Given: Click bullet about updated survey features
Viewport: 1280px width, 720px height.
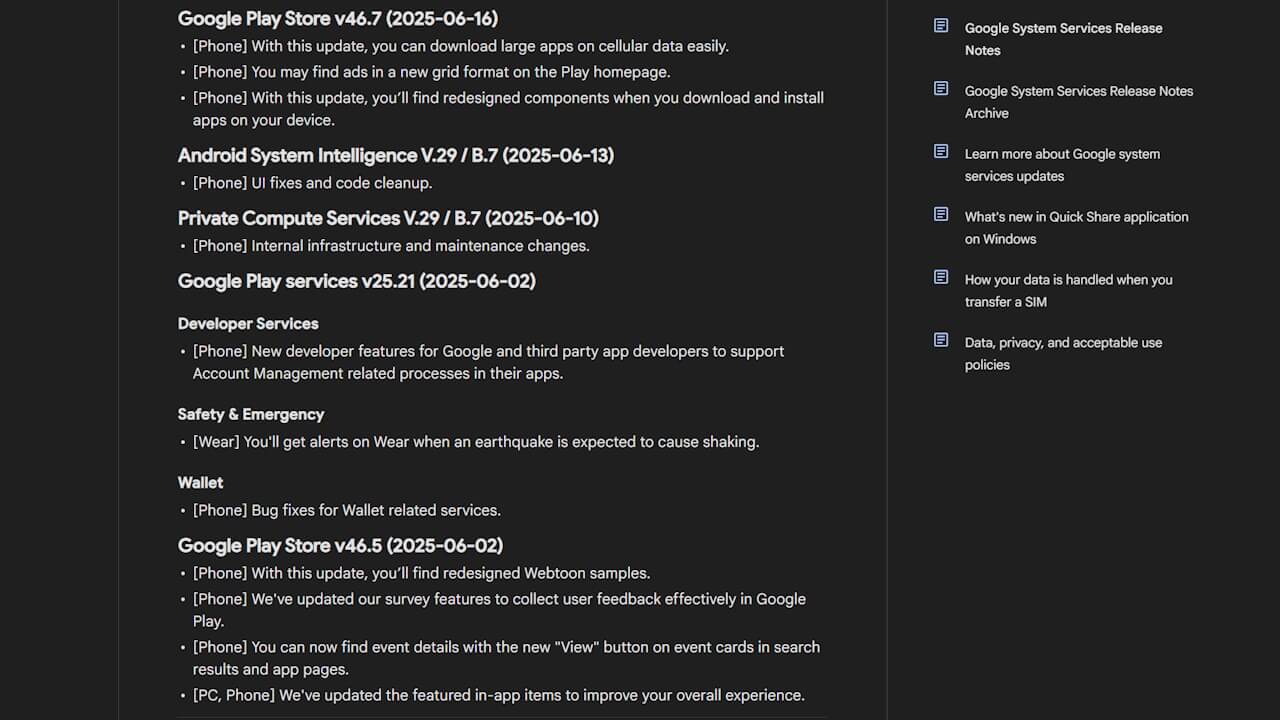Looking at the screenshot, I should click(x=499, y=610).
